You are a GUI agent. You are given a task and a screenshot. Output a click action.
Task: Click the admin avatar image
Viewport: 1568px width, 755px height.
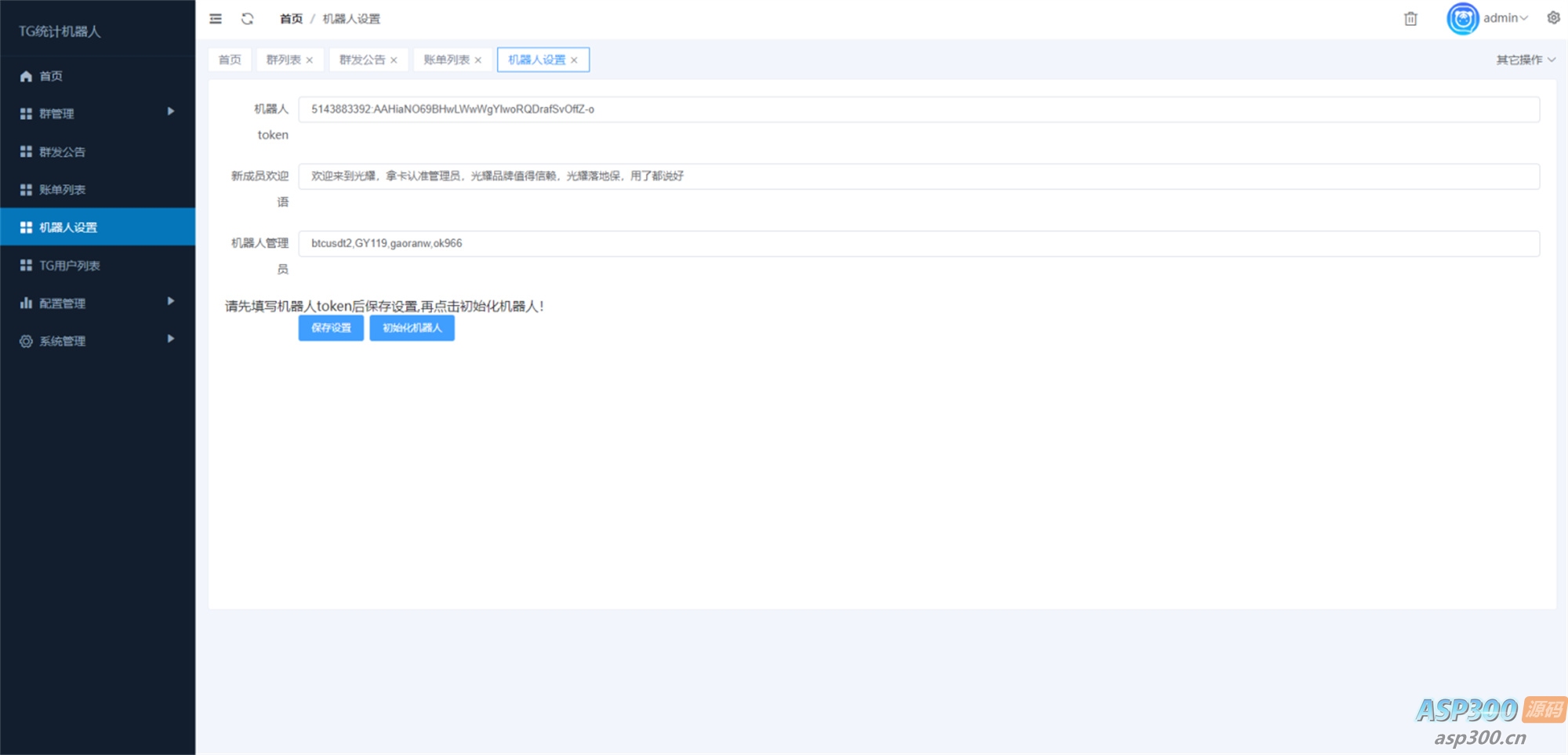[x=1462, y=19]
